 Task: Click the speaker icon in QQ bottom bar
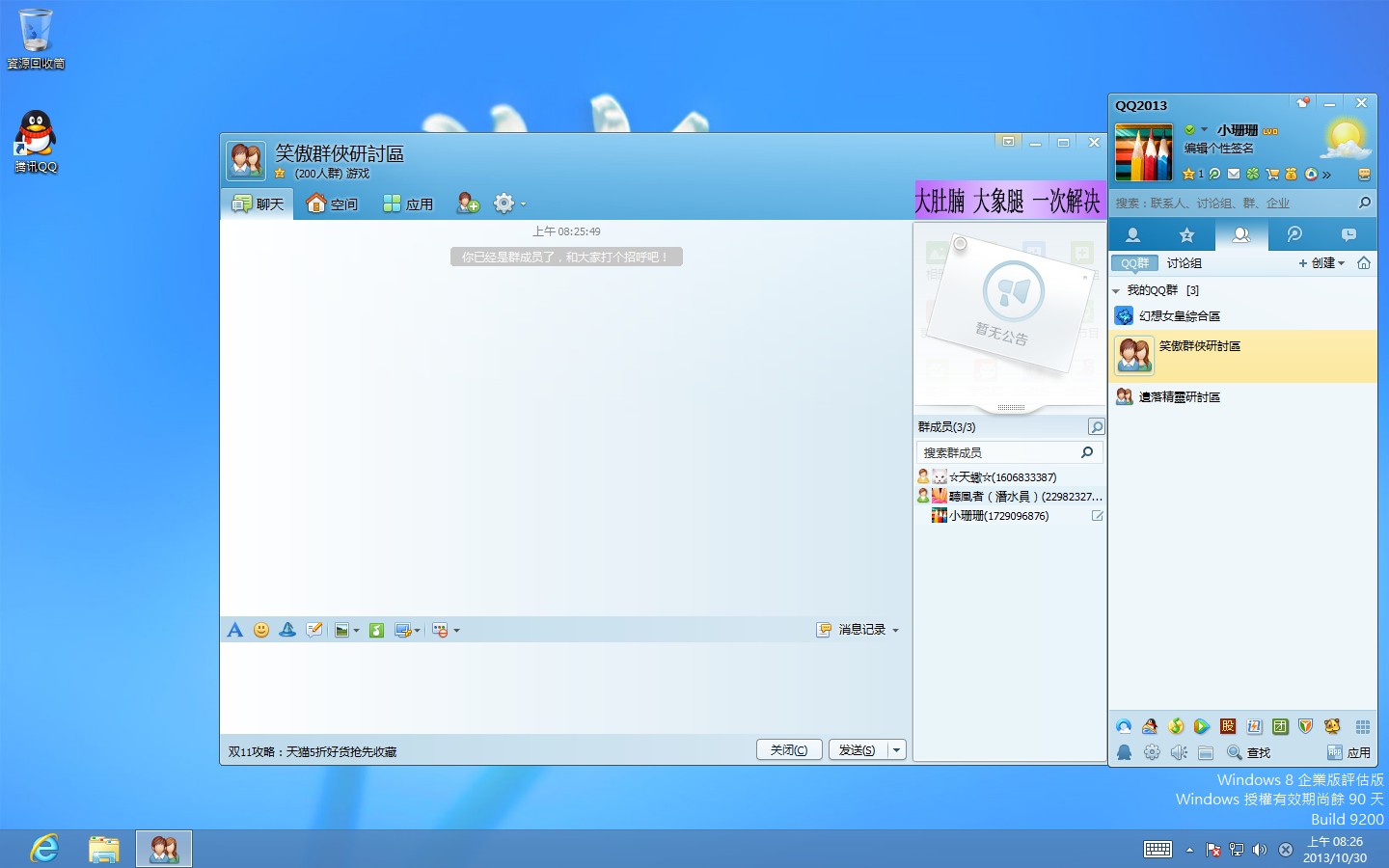pos(1179,752)
